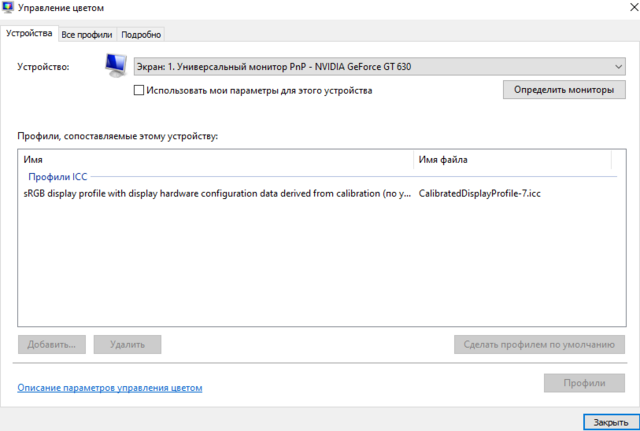640x431 pixels.
Task: Click the Профили button
Action: [x=584, y=383]
